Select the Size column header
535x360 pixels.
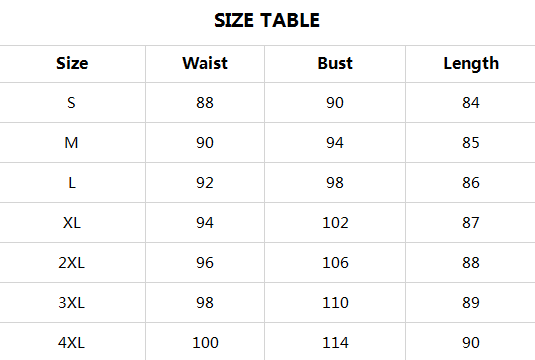[72, 63]
